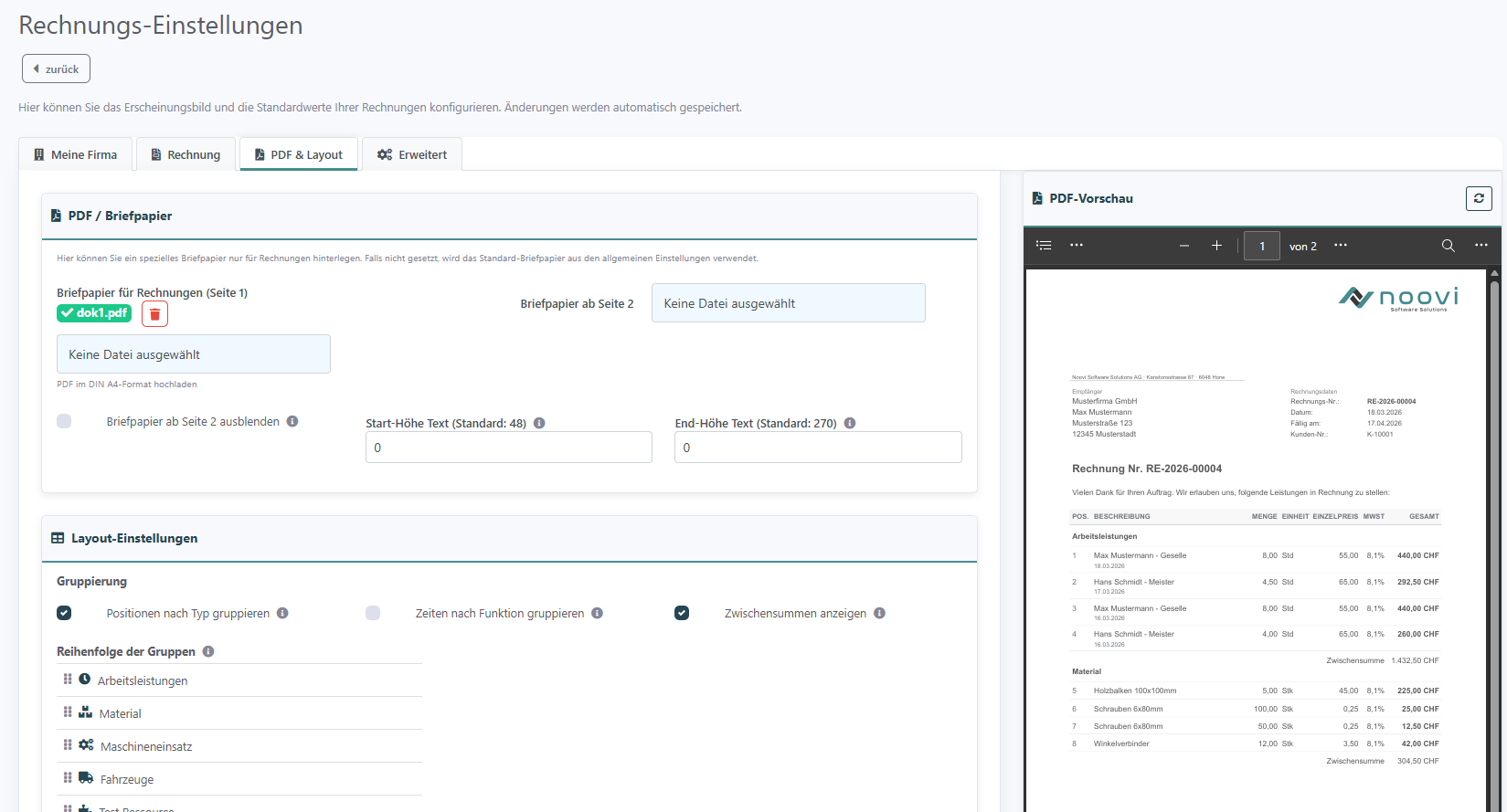1507x812 pixels.
Task: Click the zurück back button
Action: click(x=56, y=69)
